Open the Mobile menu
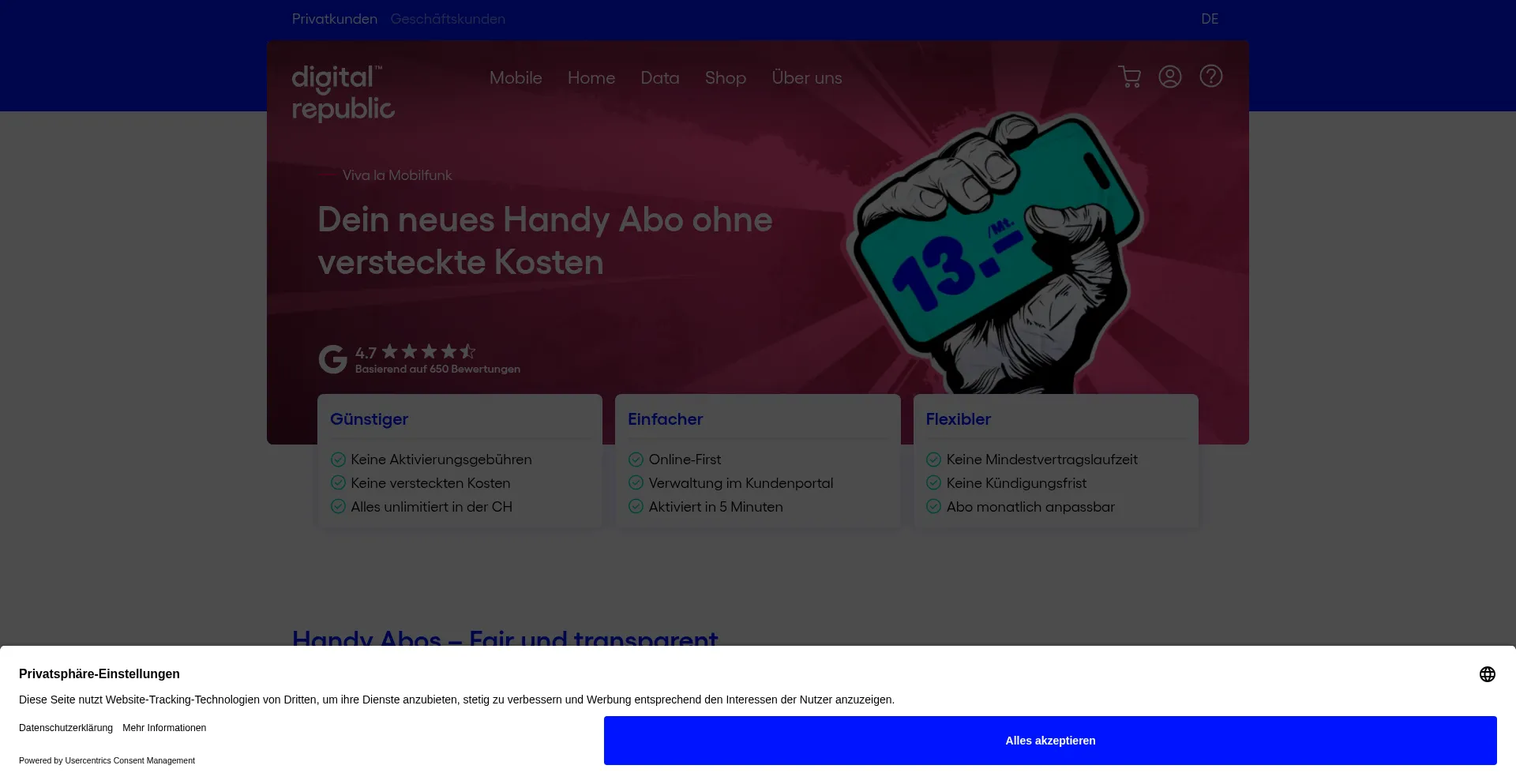Image resolution: width=1516 pixels, height=784 pixels. [x=516, y=78]
